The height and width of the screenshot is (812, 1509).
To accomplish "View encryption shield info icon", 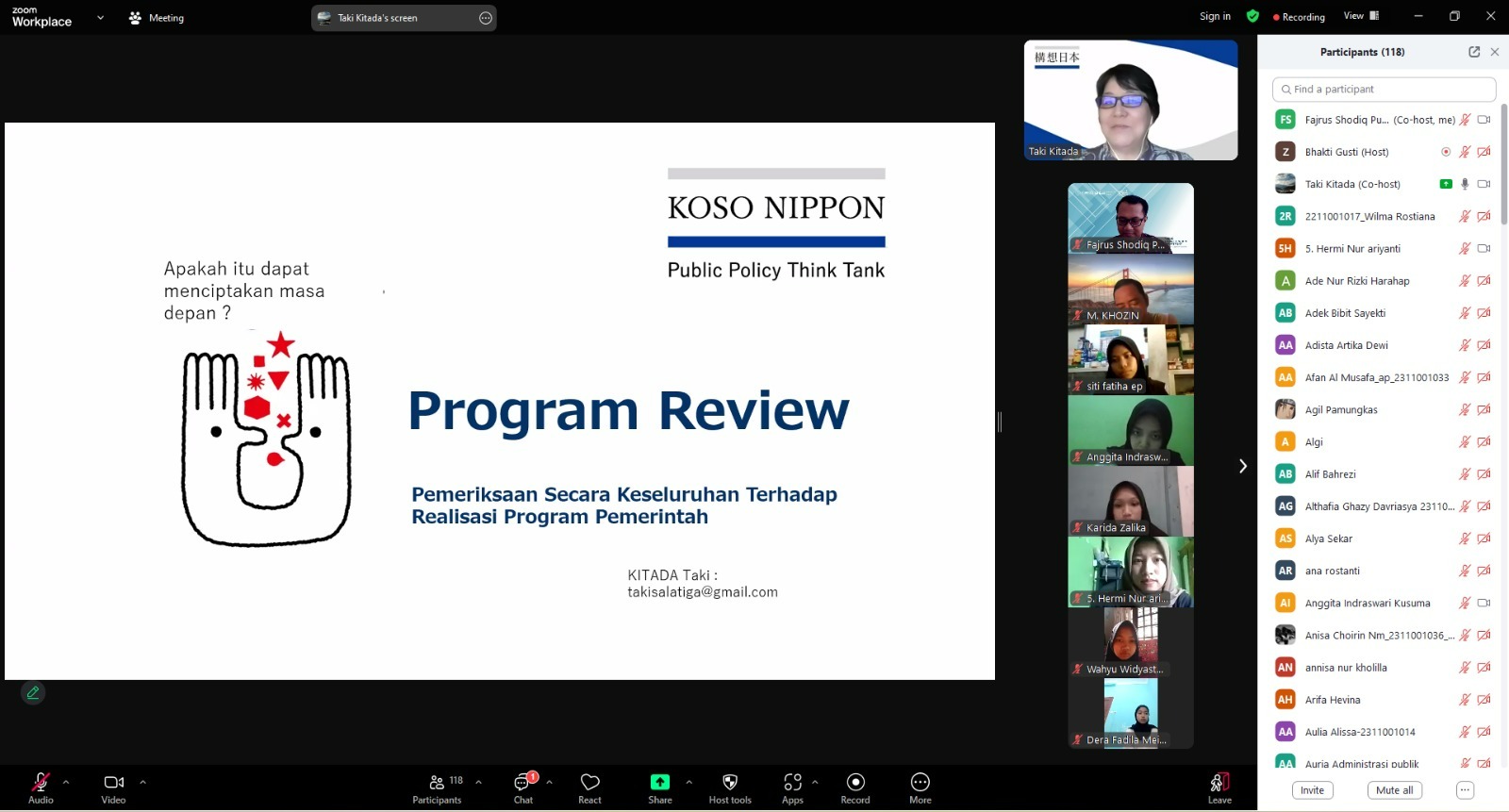I will coord(1252,16).
